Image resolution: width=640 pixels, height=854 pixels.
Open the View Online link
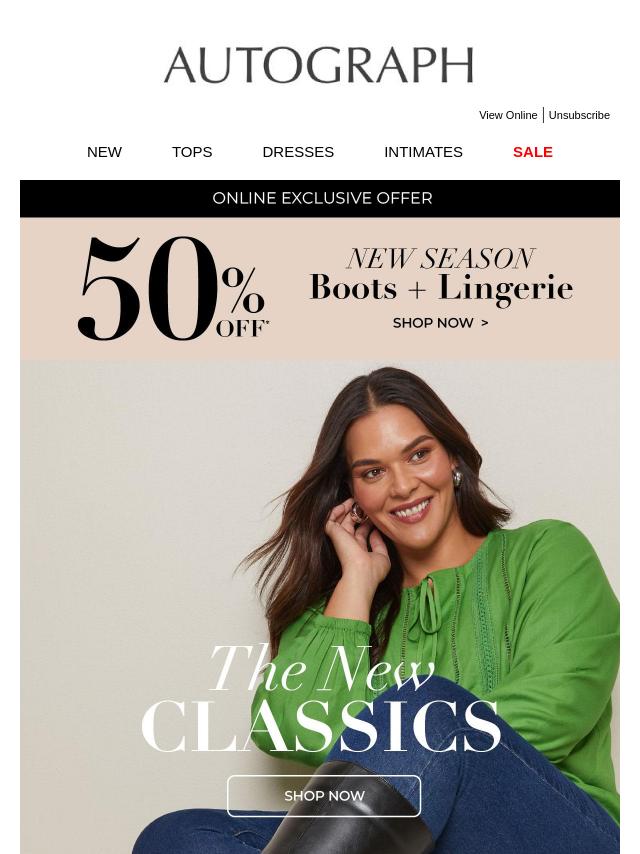[x=508, y=115]
